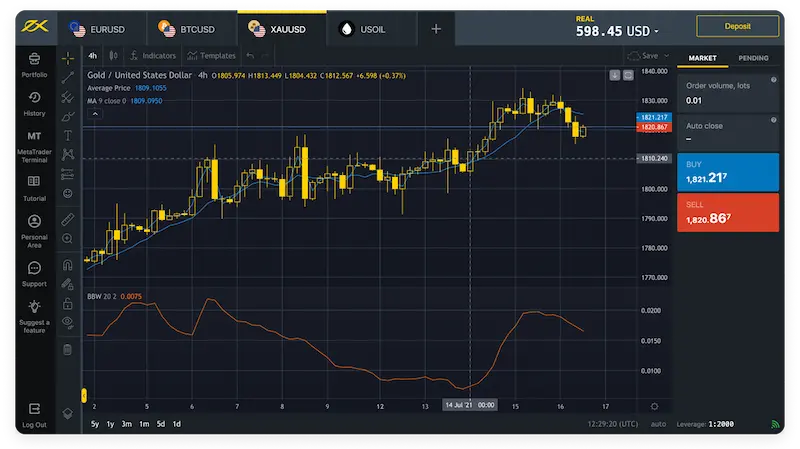The height and width of the screenshot is (449, 800).
Task: Open the History section in sidebar
Action: tap(34, 103)
